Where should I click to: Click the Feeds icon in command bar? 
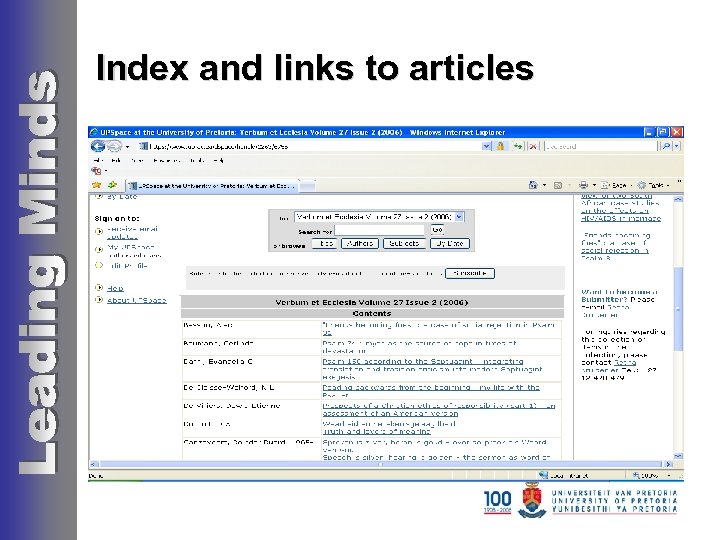click(x=558, y=186)
